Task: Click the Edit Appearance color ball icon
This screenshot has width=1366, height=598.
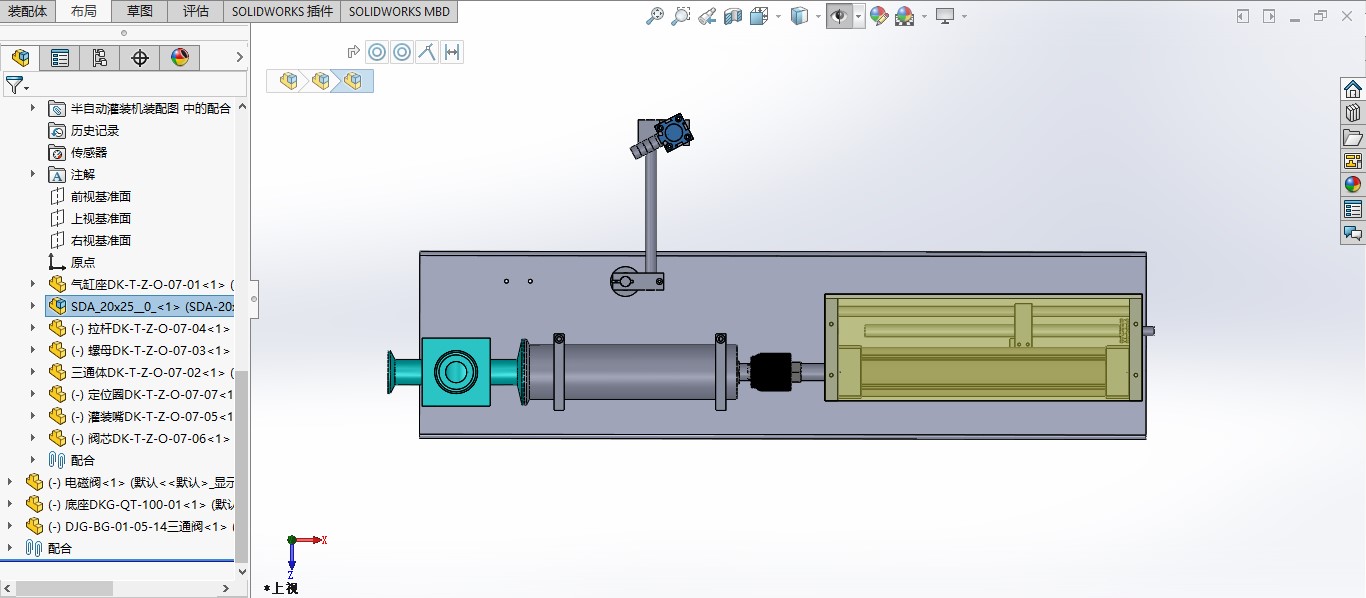Action: click(x=878, y=16)
